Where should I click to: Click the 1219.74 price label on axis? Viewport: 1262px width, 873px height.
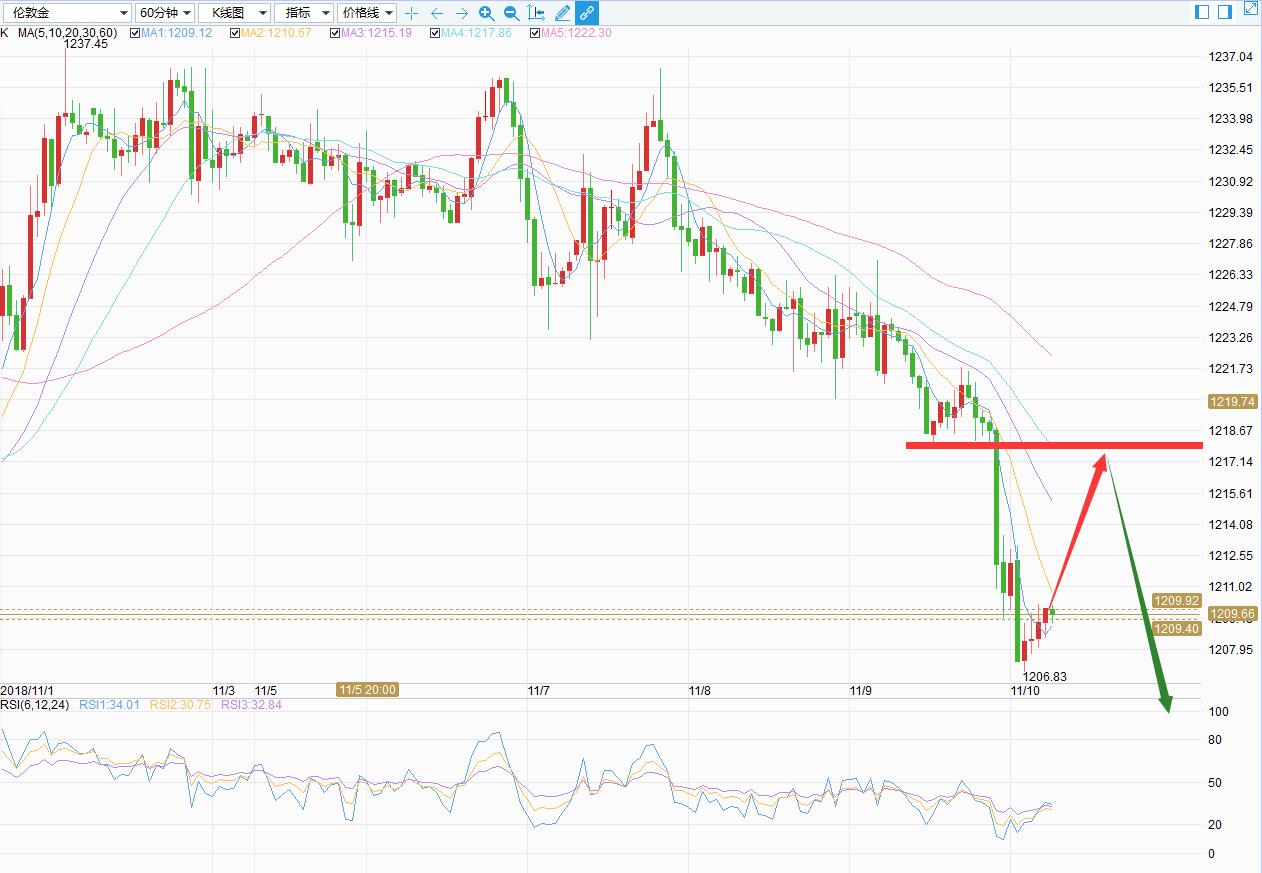pyautogui.click(x=1231, y=401)
